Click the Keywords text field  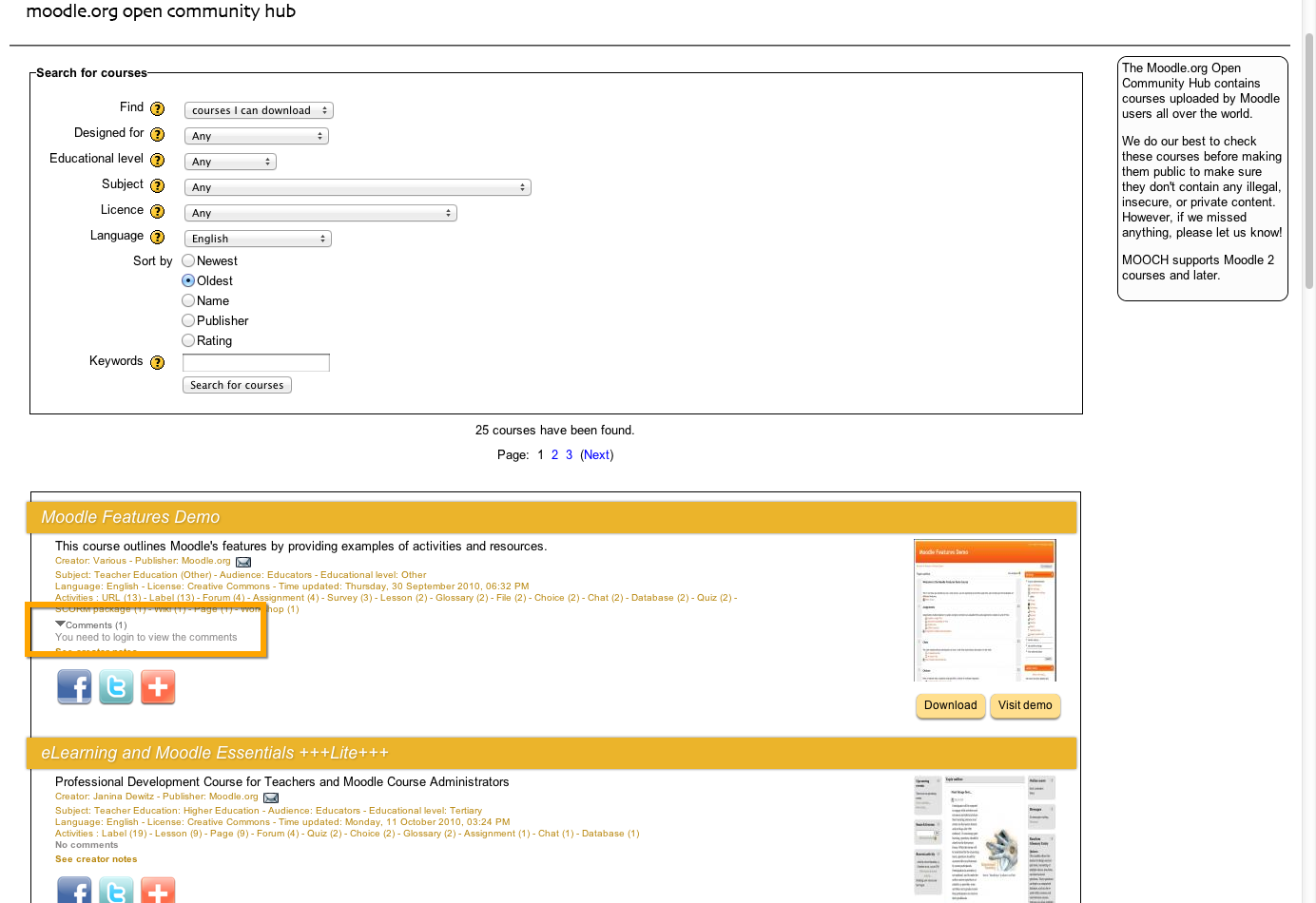click(x=256, y=362)
